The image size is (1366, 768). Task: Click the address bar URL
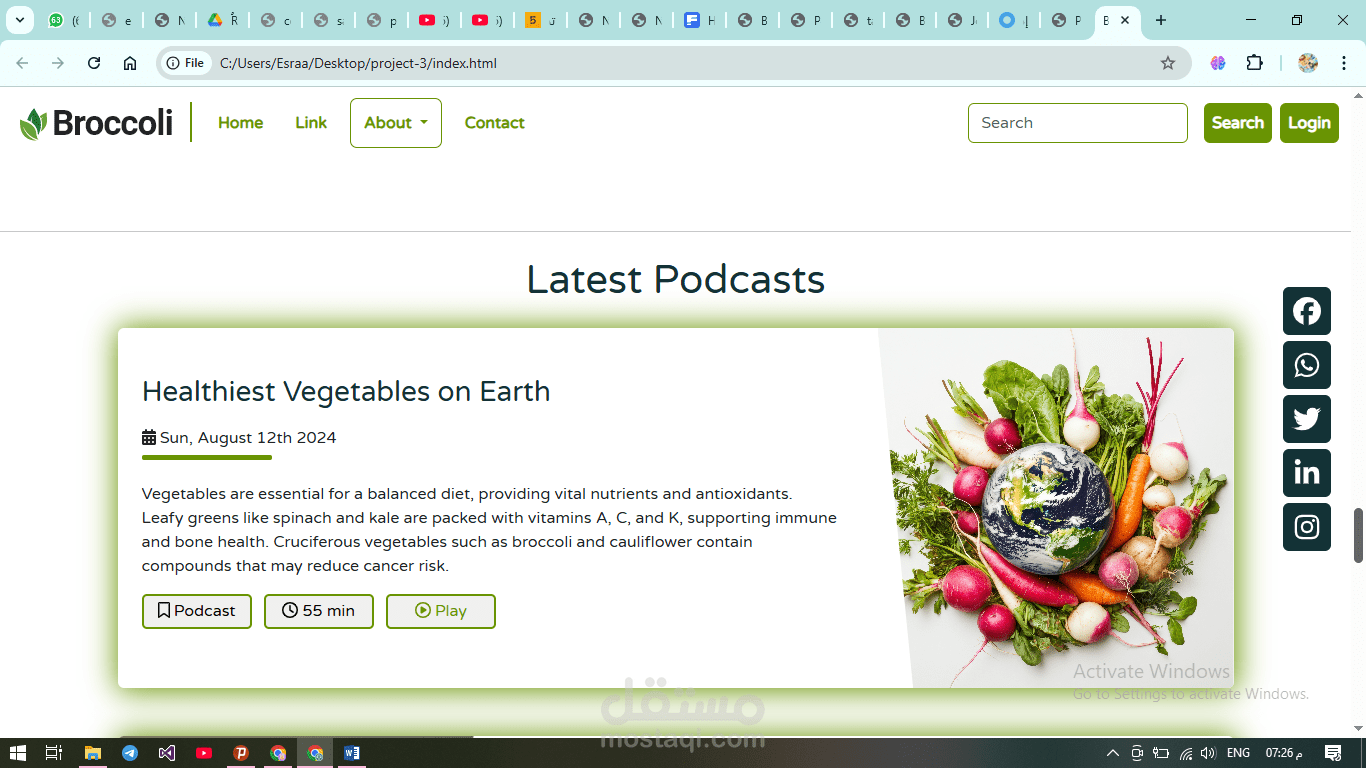tap(358, 63)
